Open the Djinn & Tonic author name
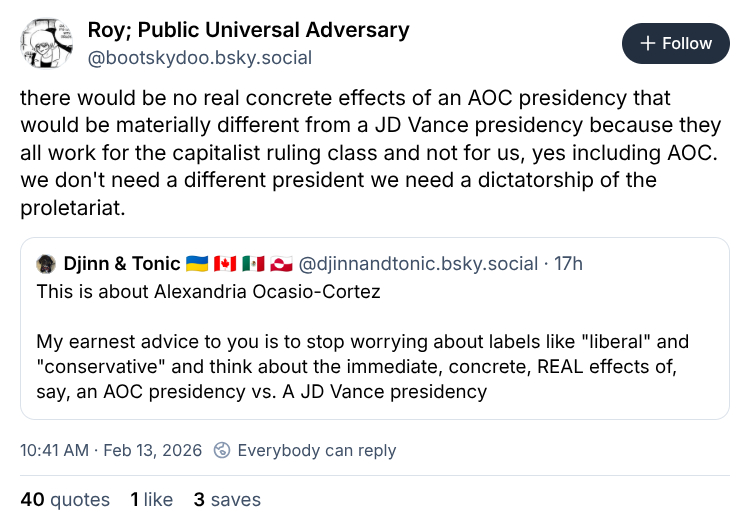 coord(120,264)
